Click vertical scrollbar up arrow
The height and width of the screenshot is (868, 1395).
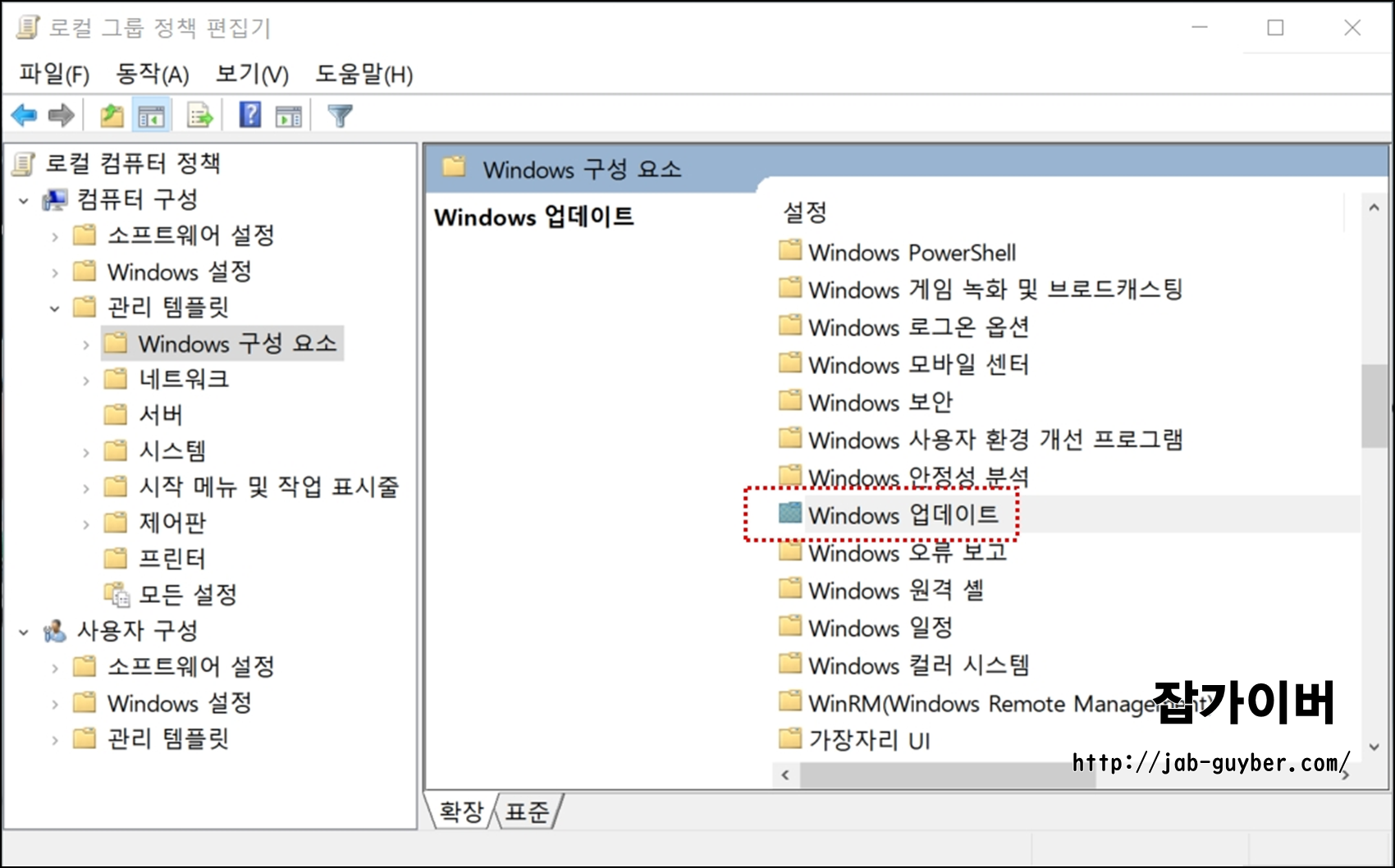[1374, 208]
